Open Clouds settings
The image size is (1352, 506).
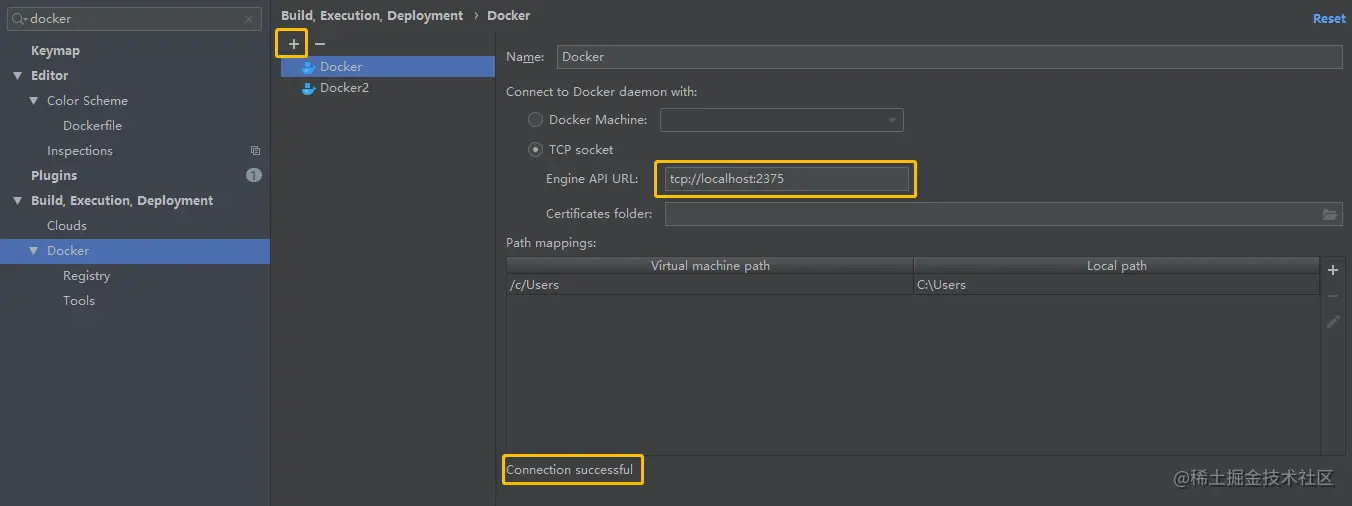[x=67, y=226]
